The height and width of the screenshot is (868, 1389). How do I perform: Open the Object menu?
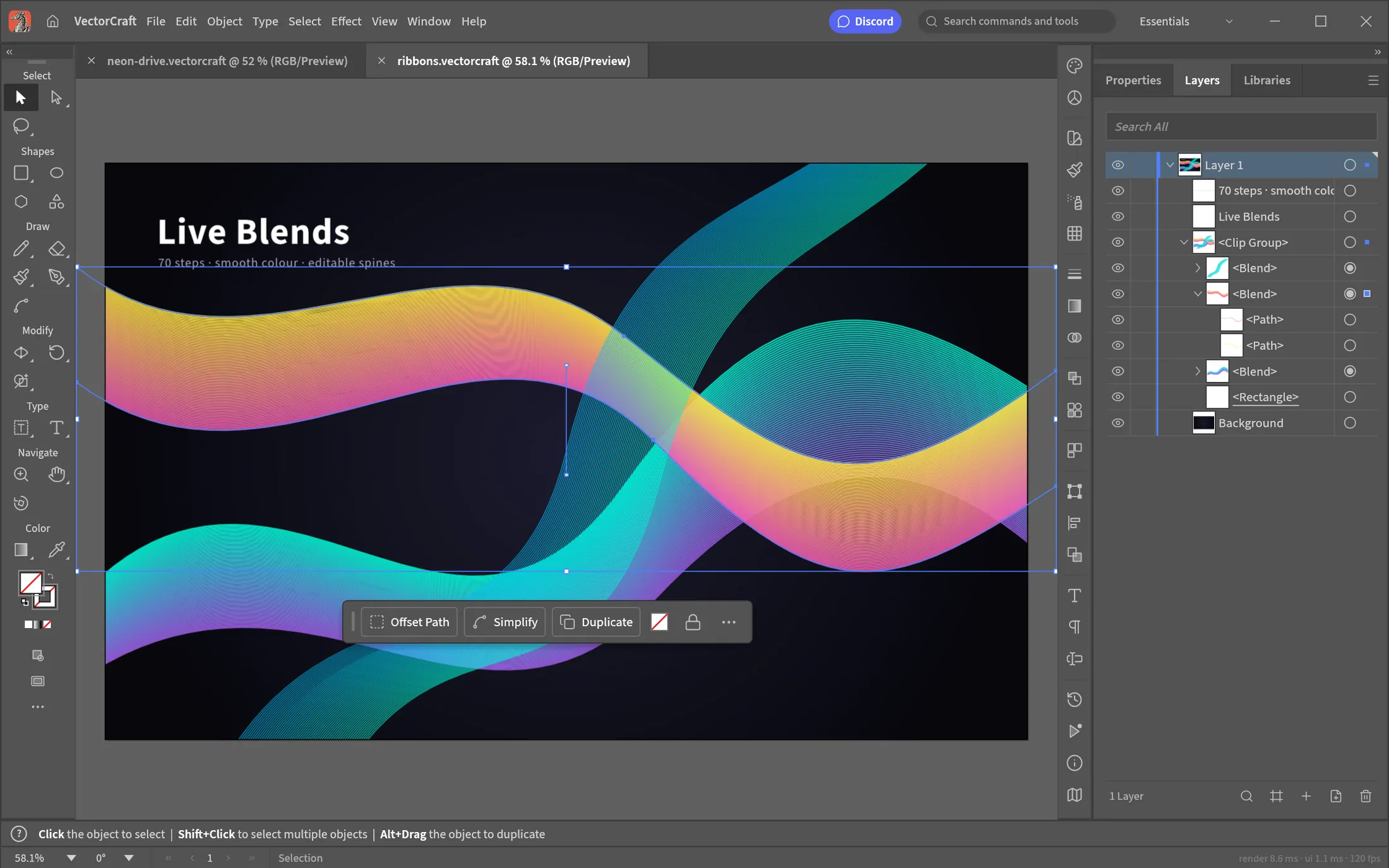click(x=224, y=21)
